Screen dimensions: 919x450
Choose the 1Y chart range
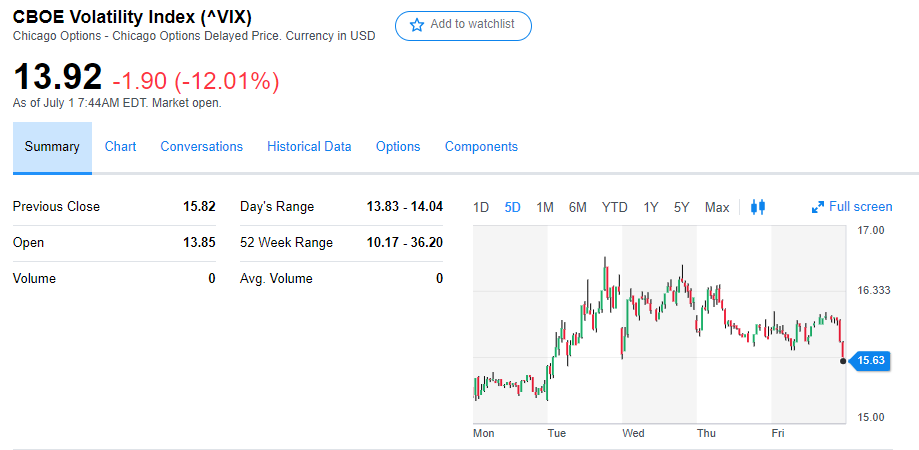click(x=651, y=207)
